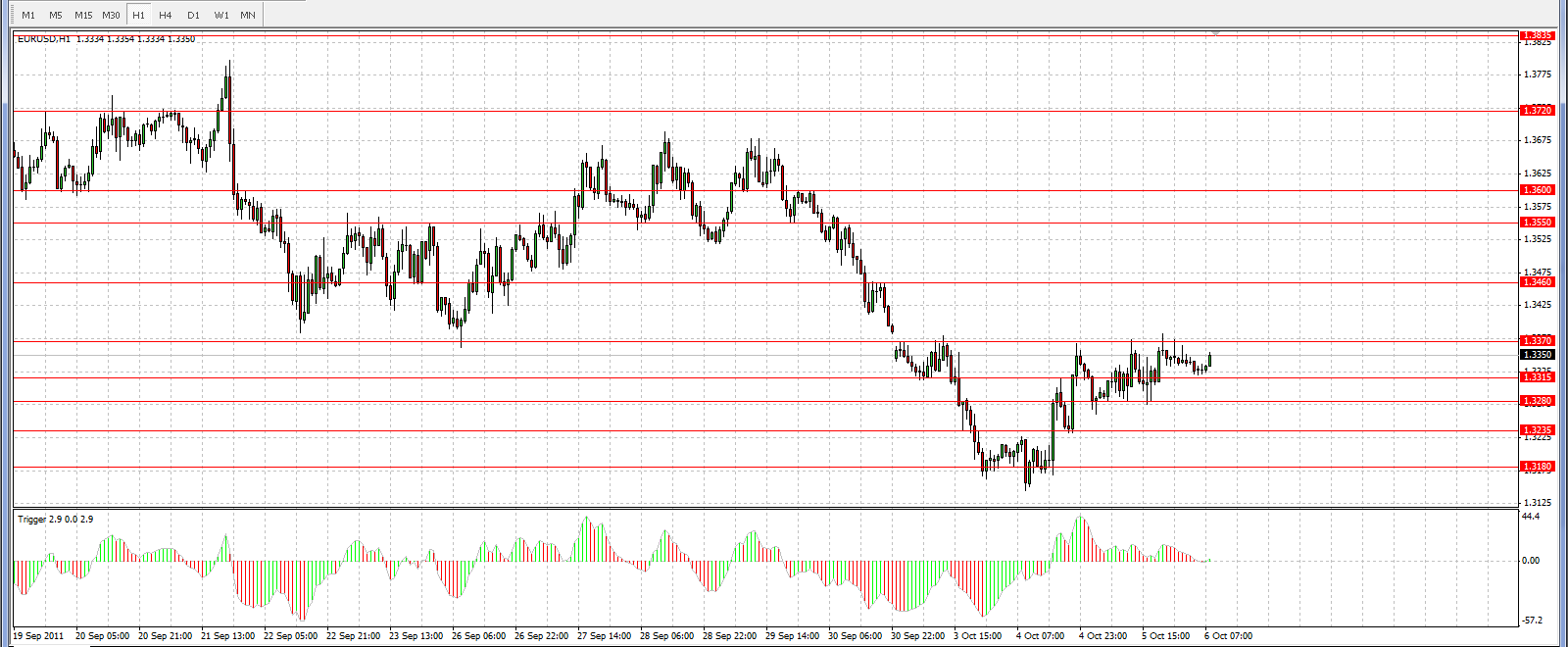Click the 20 Sep 05:00 time label

(103, 636)
